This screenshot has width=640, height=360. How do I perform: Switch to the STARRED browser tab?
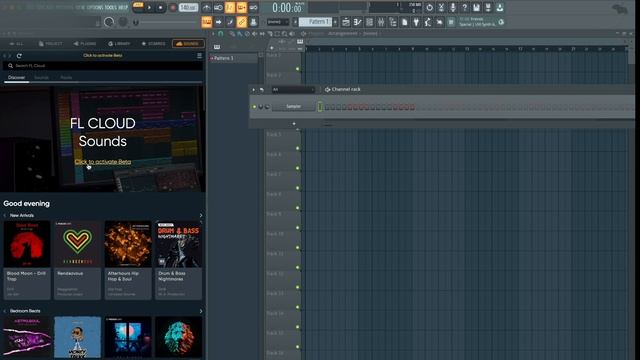point(153,44)
